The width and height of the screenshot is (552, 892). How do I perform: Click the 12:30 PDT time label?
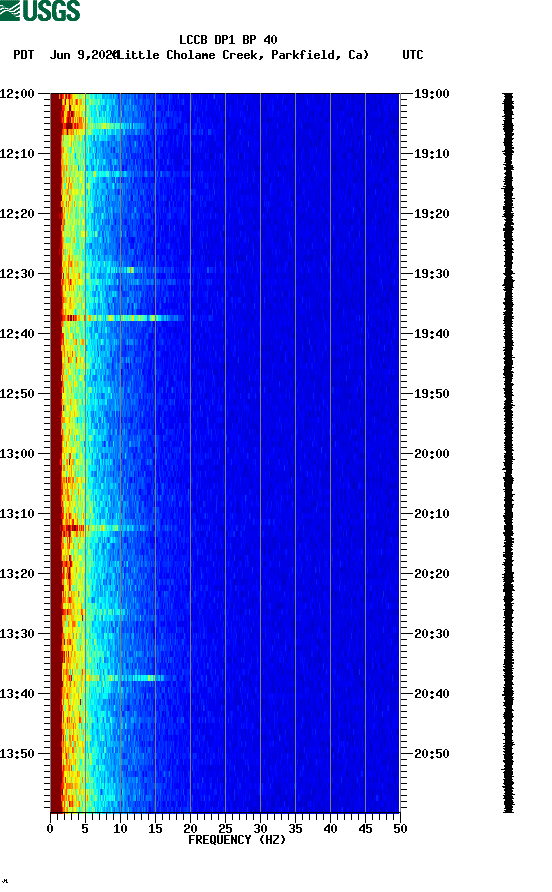pos(17,274)
